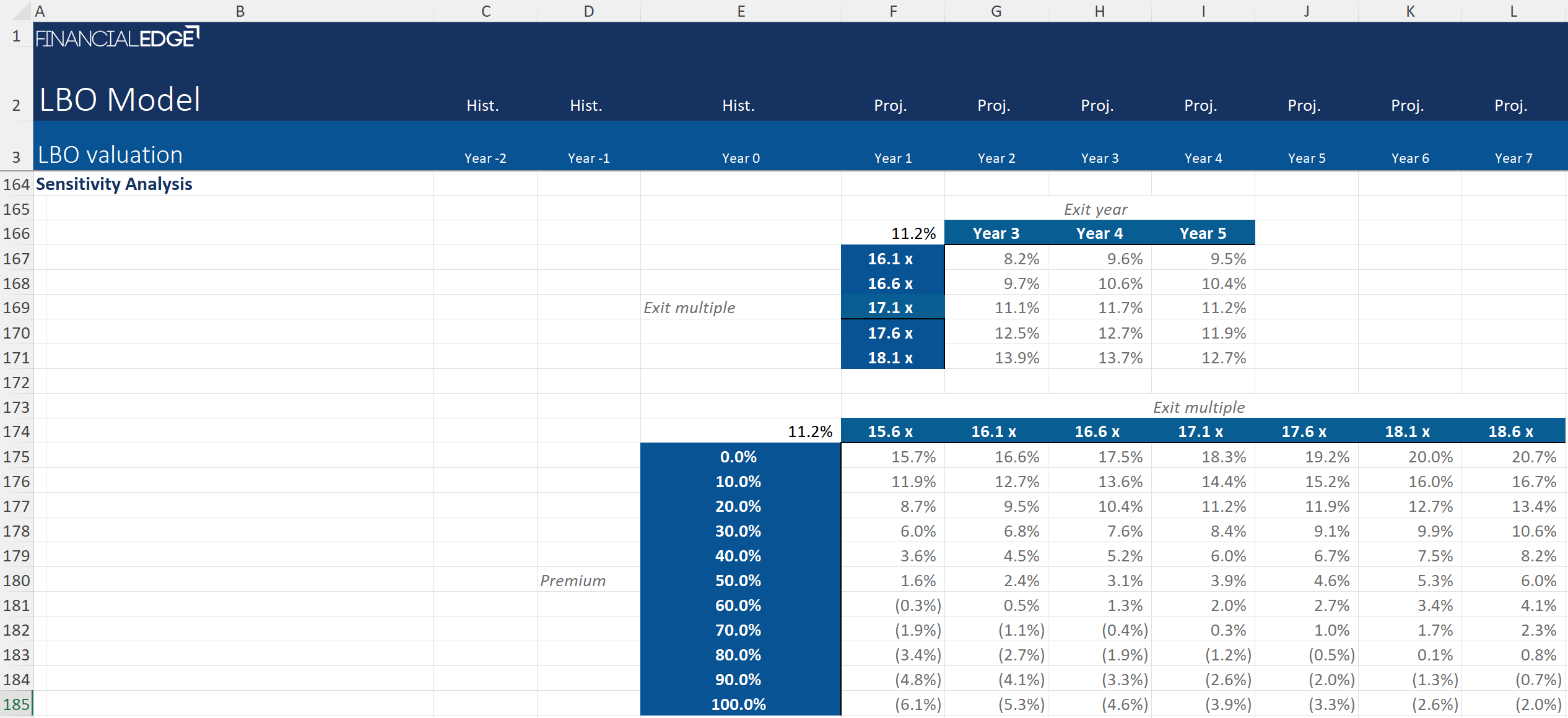This screenshot has width=1568, height=718.
Task: Select the LBO valuation header cell
Action: [111, 155]
